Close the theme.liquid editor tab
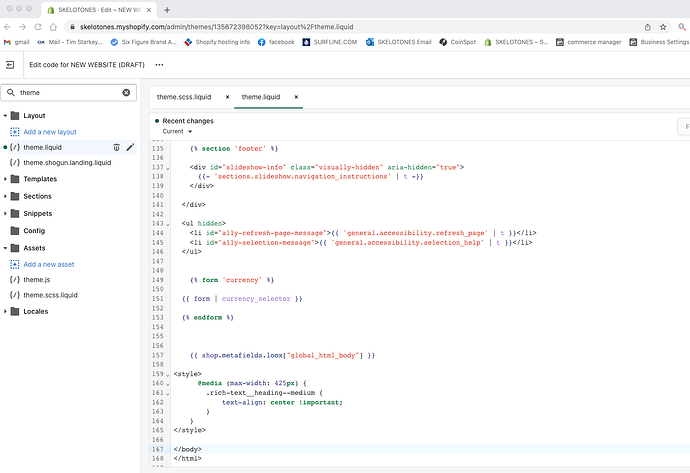This screenshot has height=473, width=690. click(297, 97)
